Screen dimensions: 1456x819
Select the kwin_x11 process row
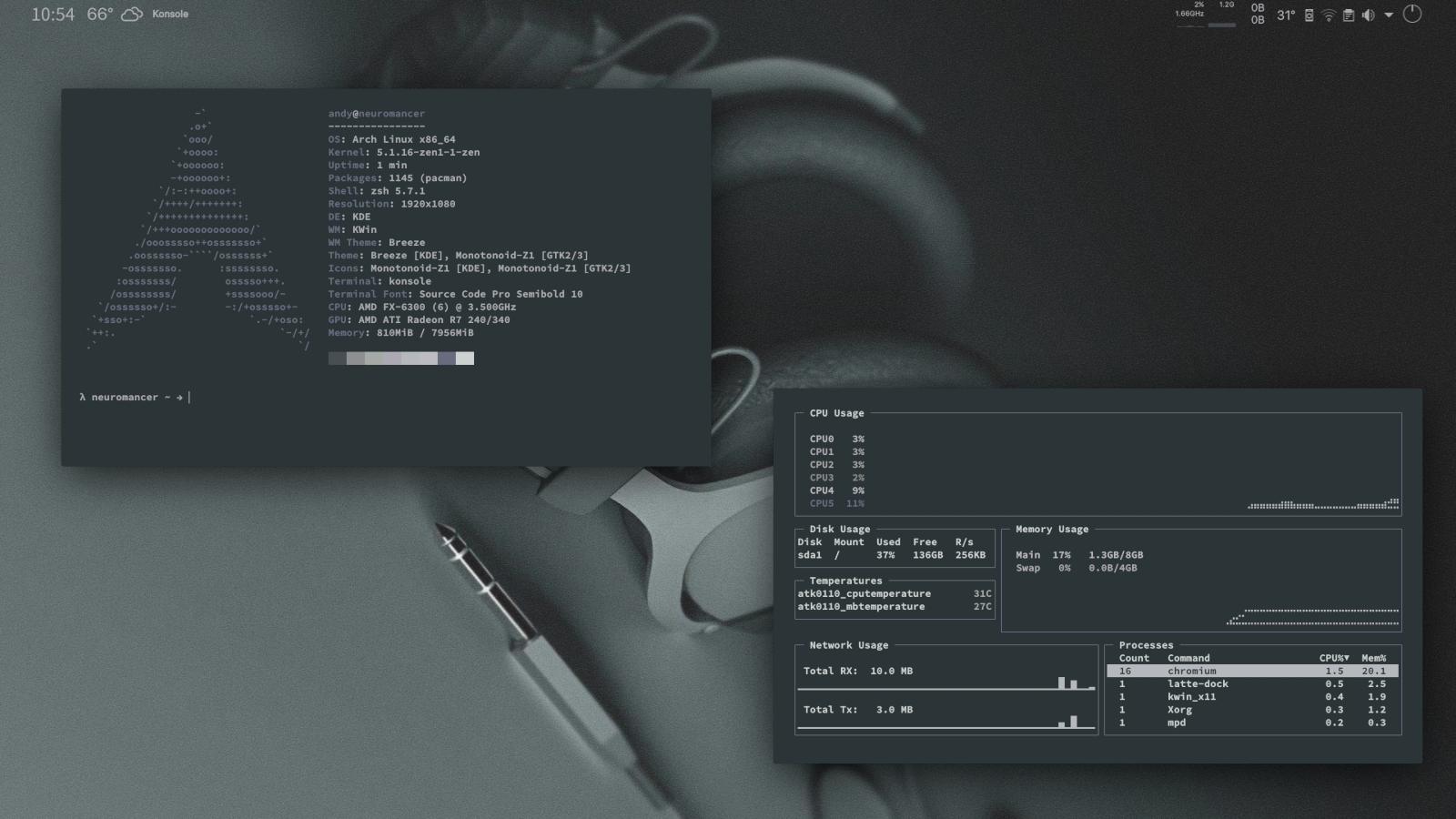[1252, 696]
